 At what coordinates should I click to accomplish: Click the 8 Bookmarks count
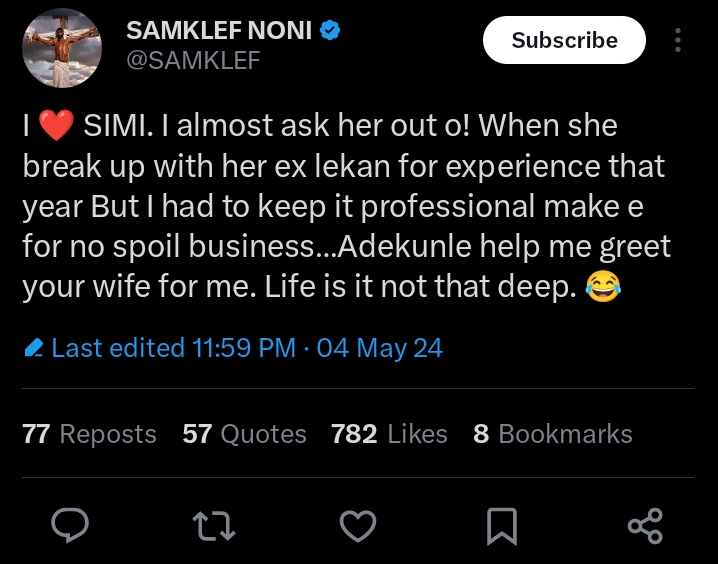coord(552,434)
